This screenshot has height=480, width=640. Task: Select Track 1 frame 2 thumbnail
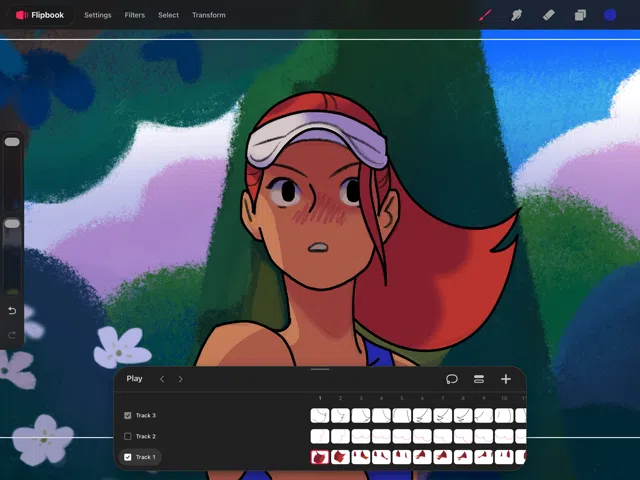point(340,457)
